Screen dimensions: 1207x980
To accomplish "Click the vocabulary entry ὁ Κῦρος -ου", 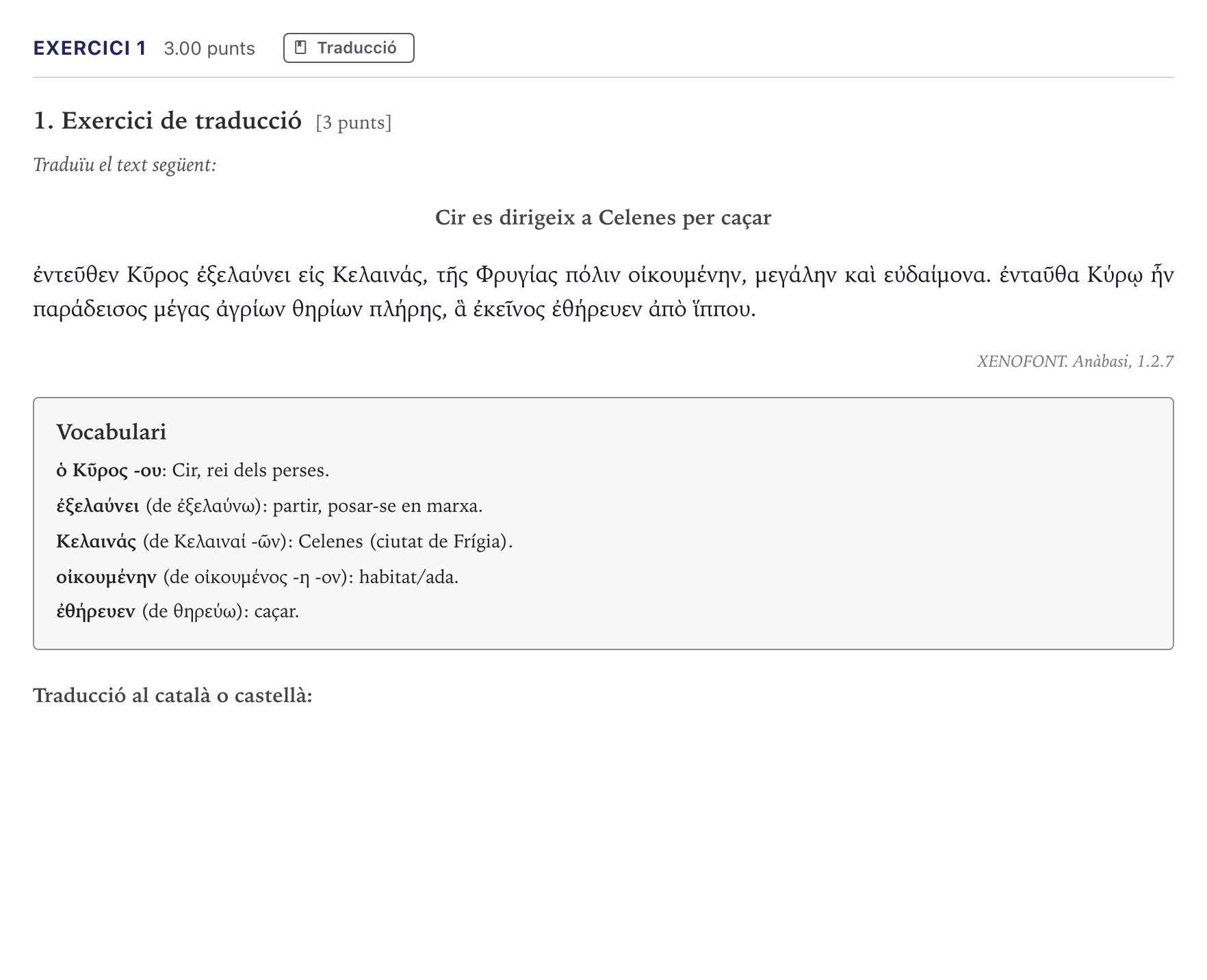I will click(192, 471).
